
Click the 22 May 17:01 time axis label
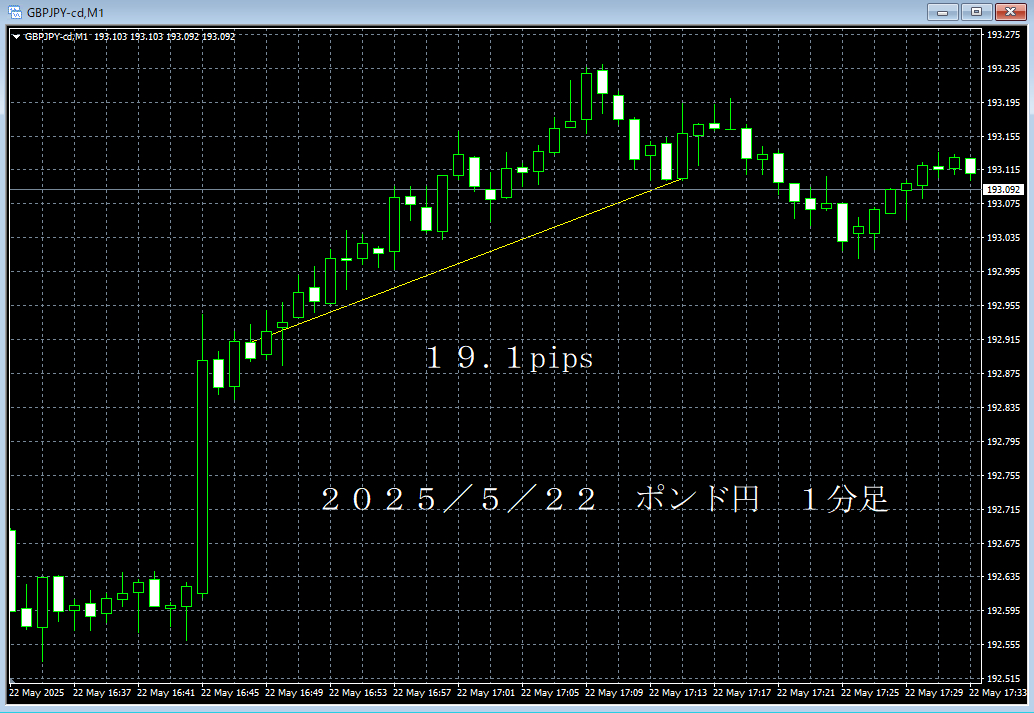click(489, 692)
